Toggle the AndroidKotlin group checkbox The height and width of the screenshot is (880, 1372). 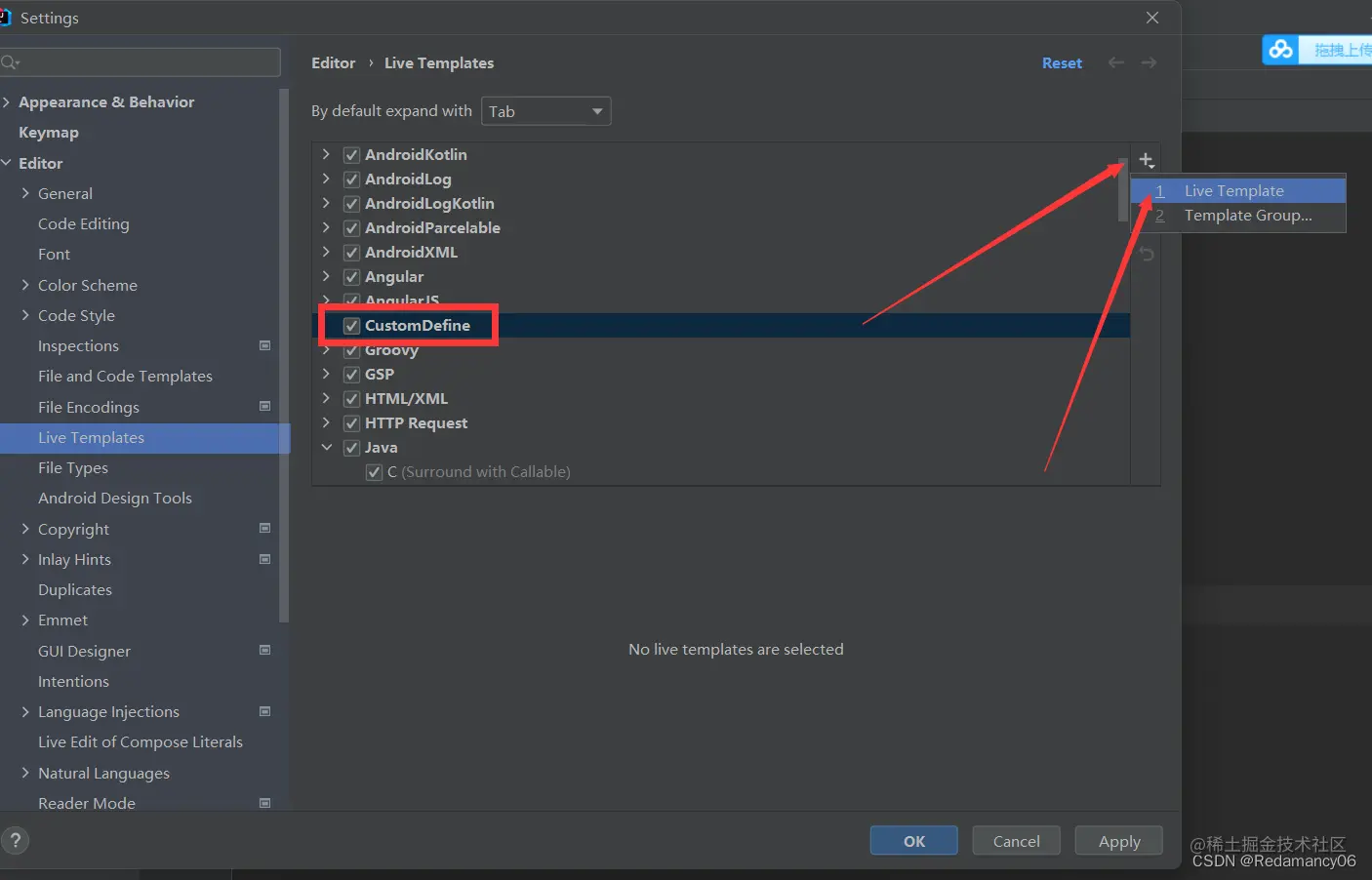(x=352, y=155)
